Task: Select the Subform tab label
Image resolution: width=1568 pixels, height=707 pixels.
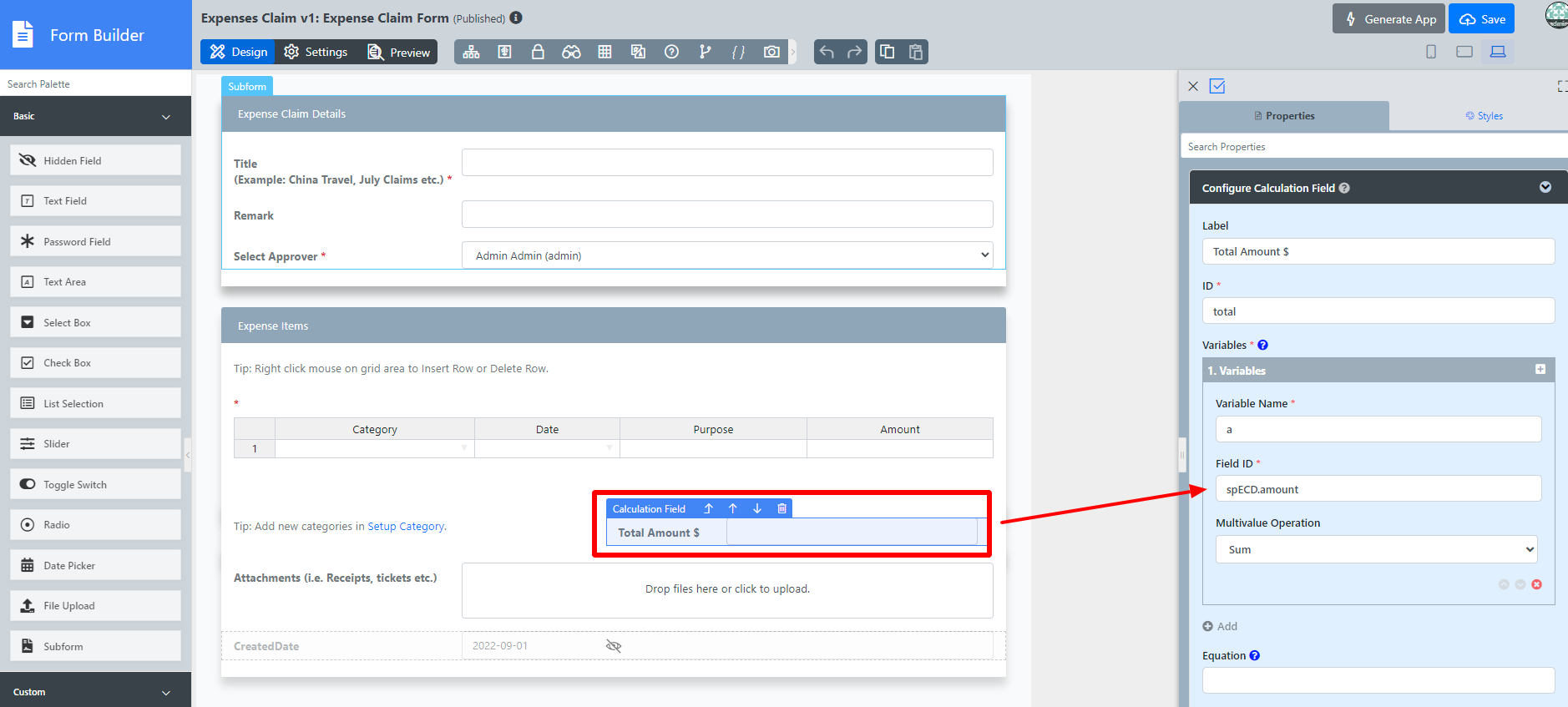Action: point(247,86)
